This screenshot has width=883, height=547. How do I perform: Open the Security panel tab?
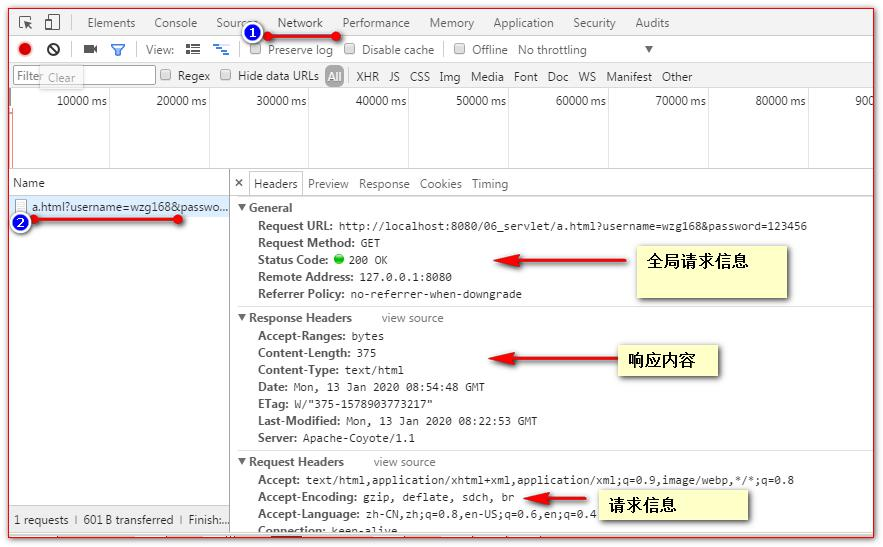pos(595,23)
